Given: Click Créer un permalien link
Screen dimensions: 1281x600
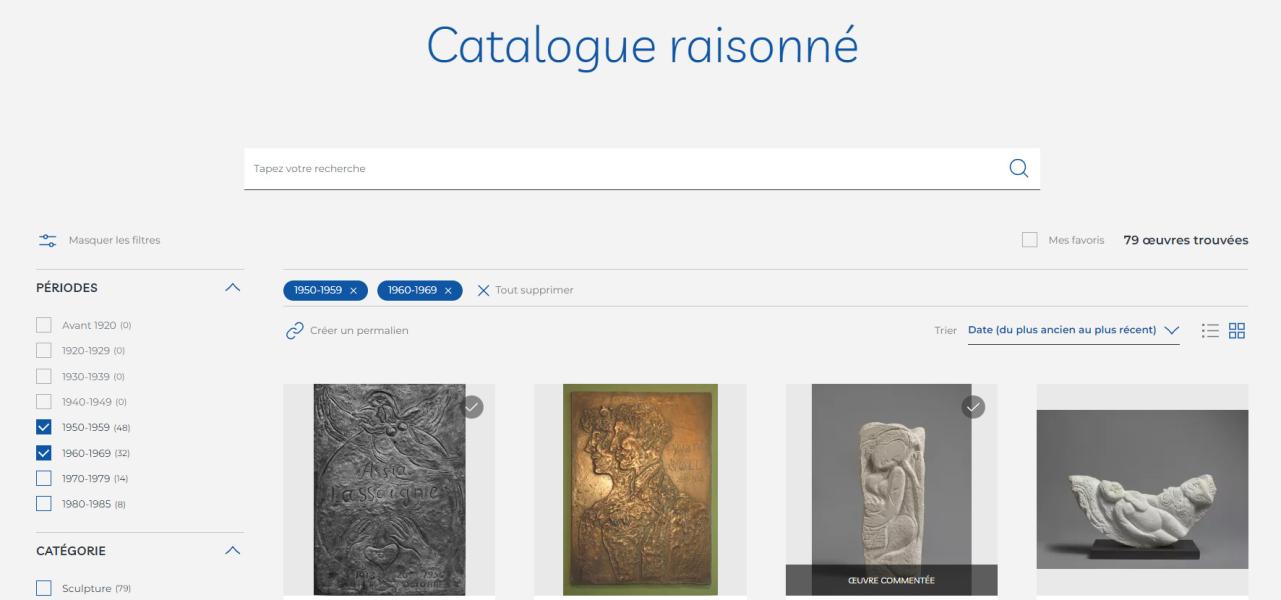Looking at the screenshot, I should pyautogui.click(x=359, y=331).
